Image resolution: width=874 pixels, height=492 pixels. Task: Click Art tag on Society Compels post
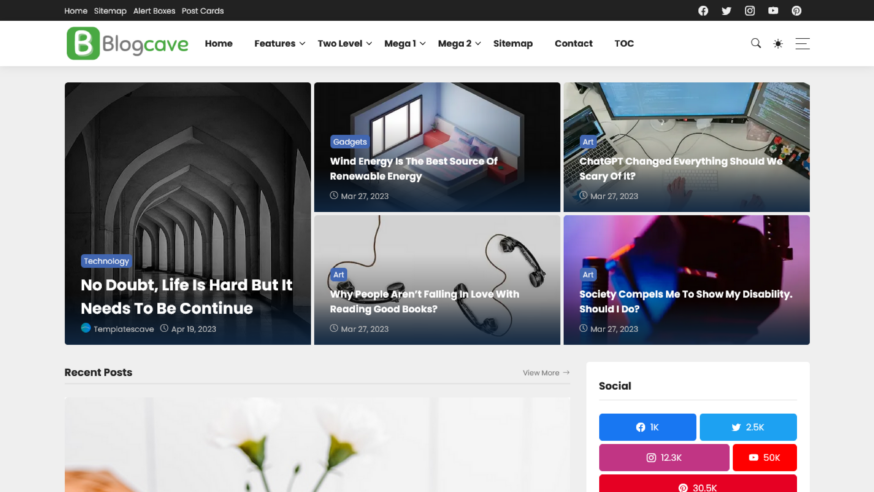pos(588,275)
